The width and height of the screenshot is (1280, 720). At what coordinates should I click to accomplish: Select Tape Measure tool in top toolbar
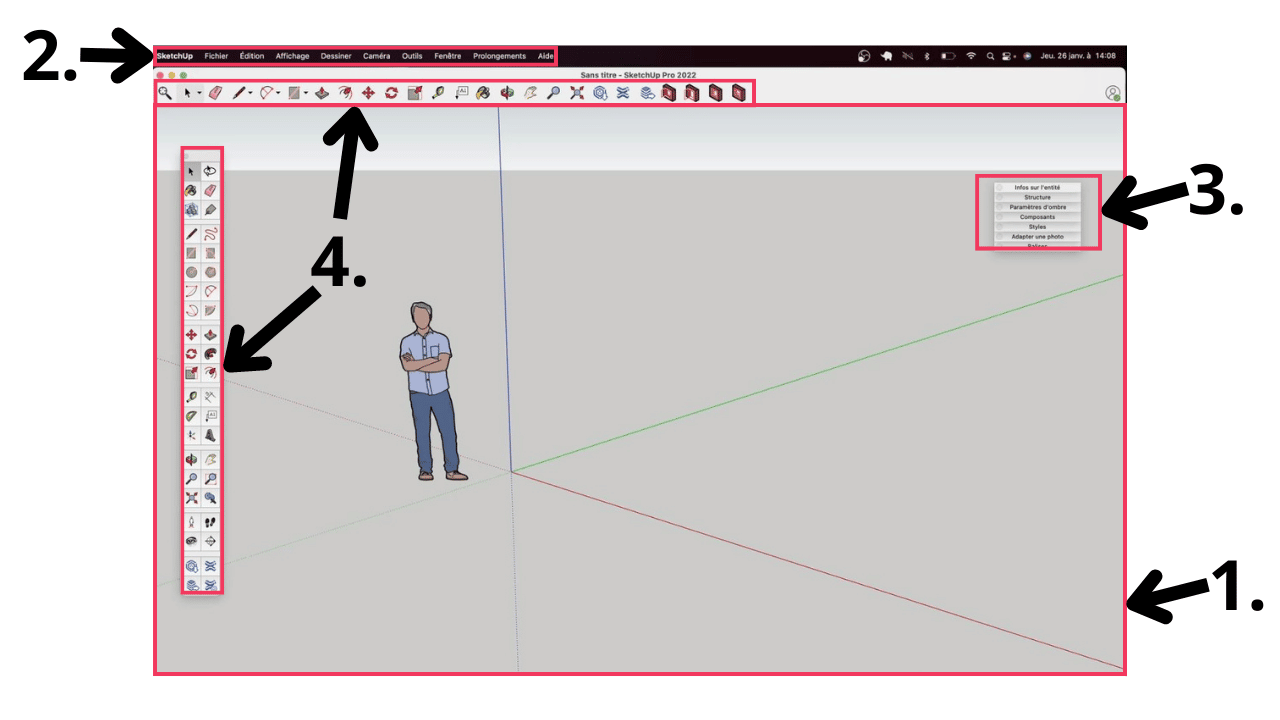click(437, 93)
